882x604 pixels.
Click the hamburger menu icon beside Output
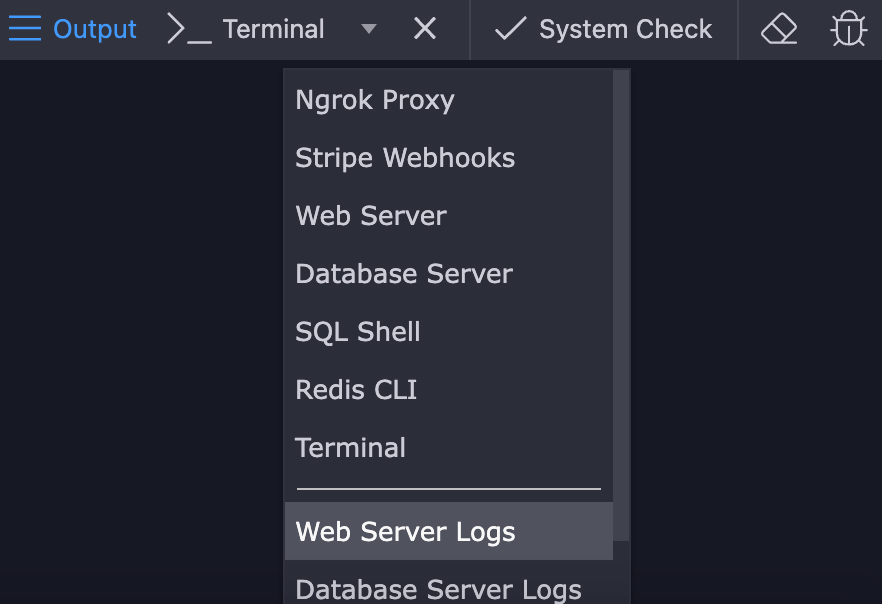click(x=25, y=29)
